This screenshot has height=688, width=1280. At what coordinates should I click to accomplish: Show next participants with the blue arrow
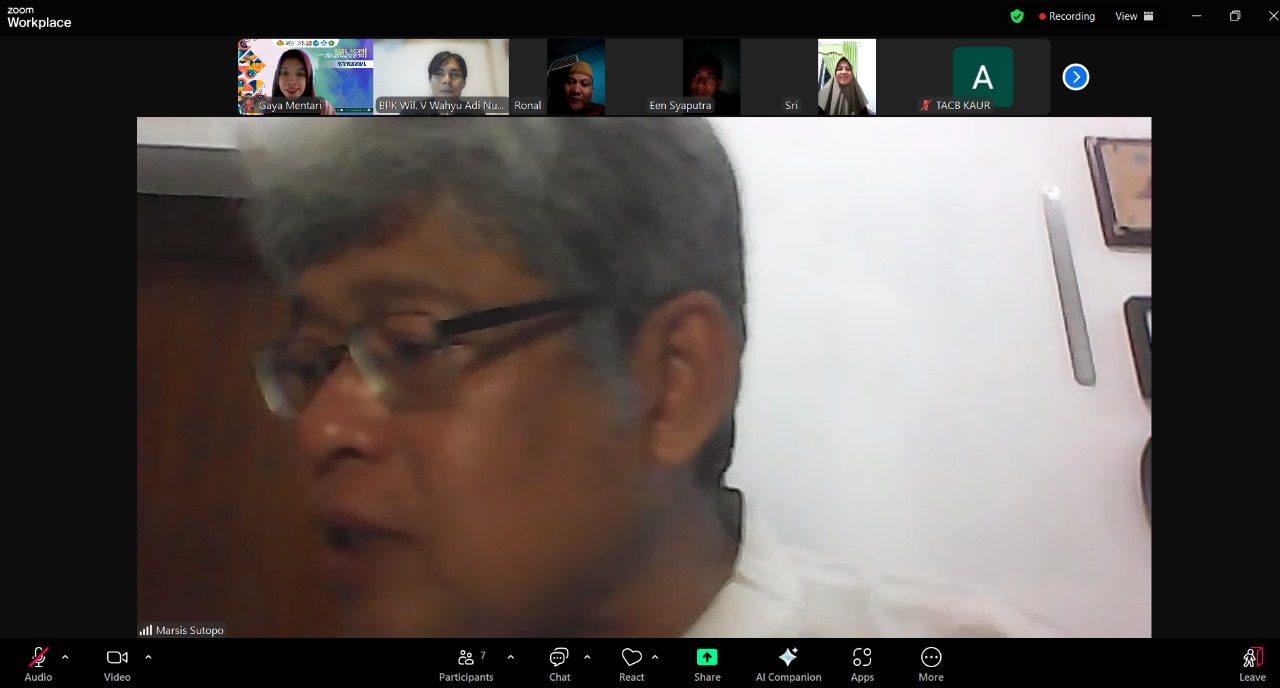[1075, 77]
